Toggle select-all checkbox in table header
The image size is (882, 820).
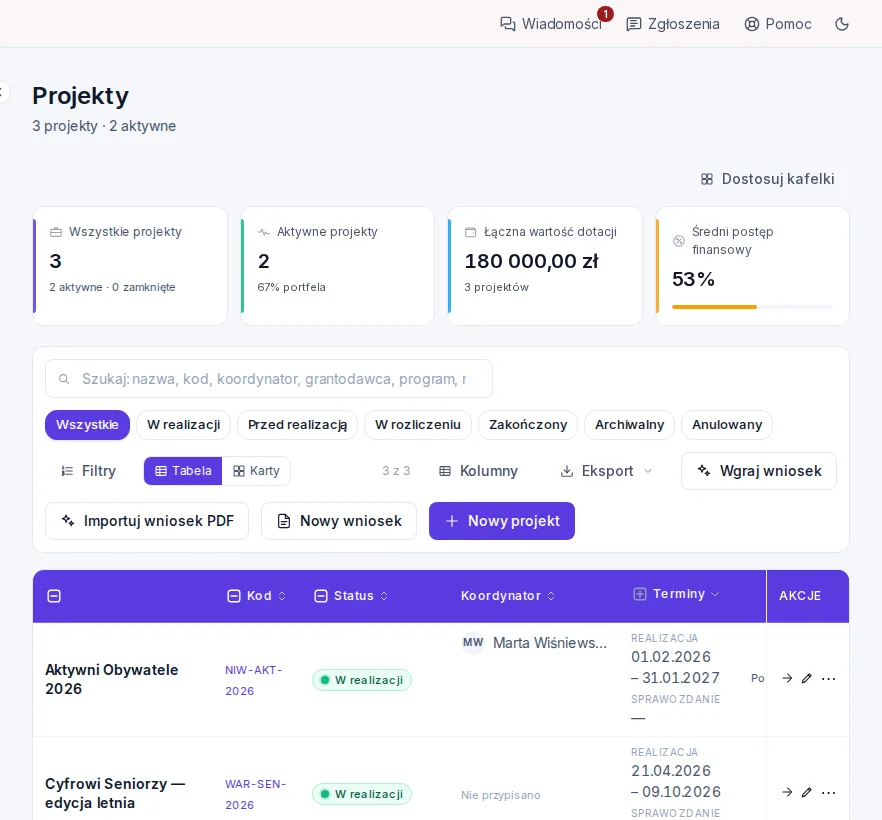[x=54, y=596]
